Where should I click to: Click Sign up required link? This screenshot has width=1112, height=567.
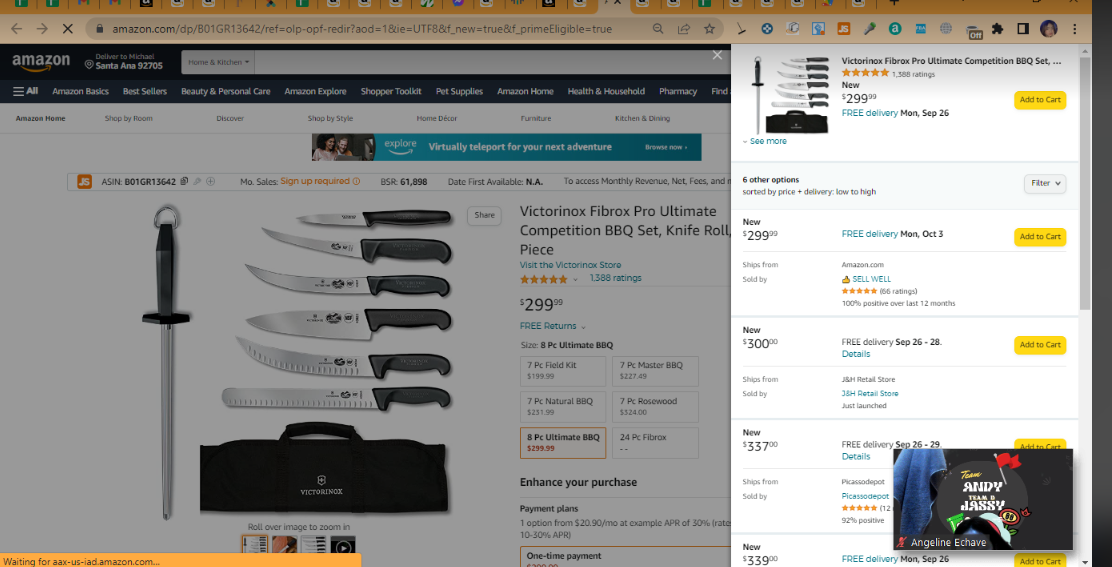(x=320, y=181)
